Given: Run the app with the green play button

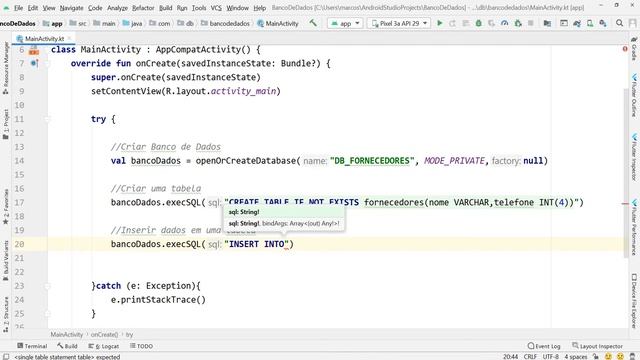Looking at the screenshot, I should pos(440,23).
